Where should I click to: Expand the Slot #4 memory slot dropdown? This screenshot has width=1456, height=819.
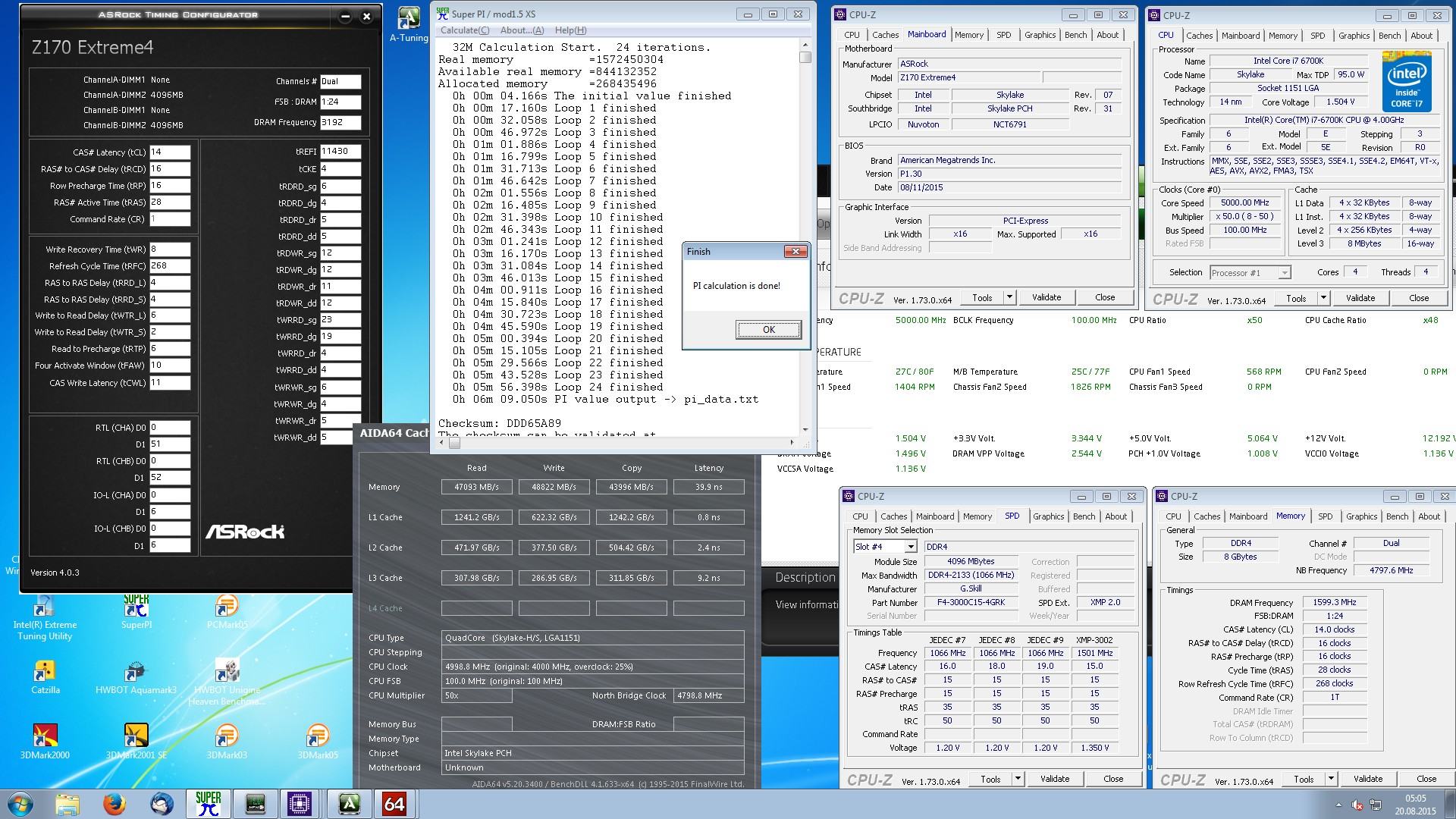pos(910,547)
